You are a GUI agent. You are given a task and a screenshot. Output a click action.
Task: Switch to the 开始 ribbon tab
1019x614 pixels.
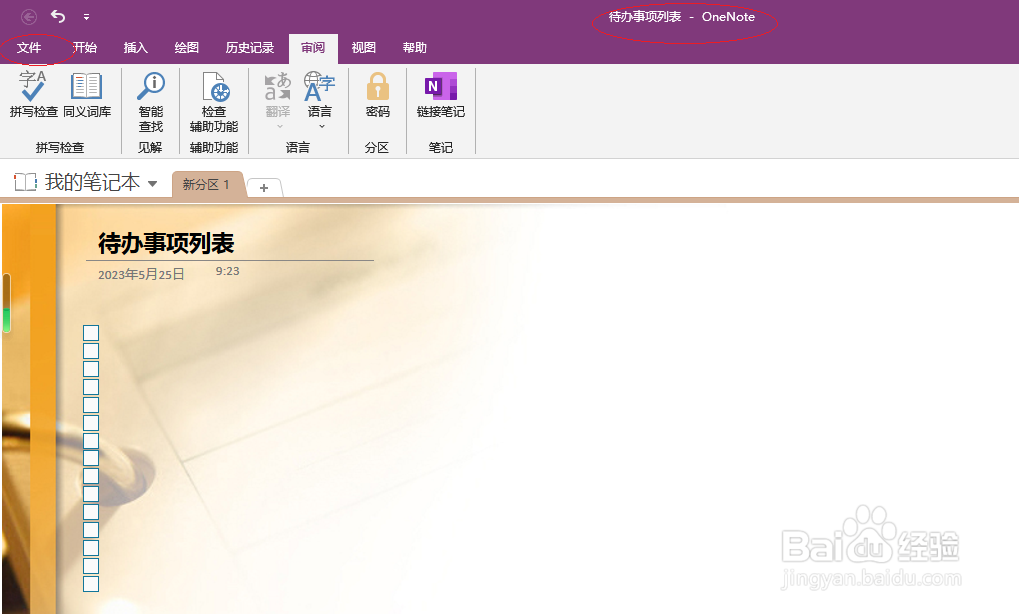[x=84, y=47]
